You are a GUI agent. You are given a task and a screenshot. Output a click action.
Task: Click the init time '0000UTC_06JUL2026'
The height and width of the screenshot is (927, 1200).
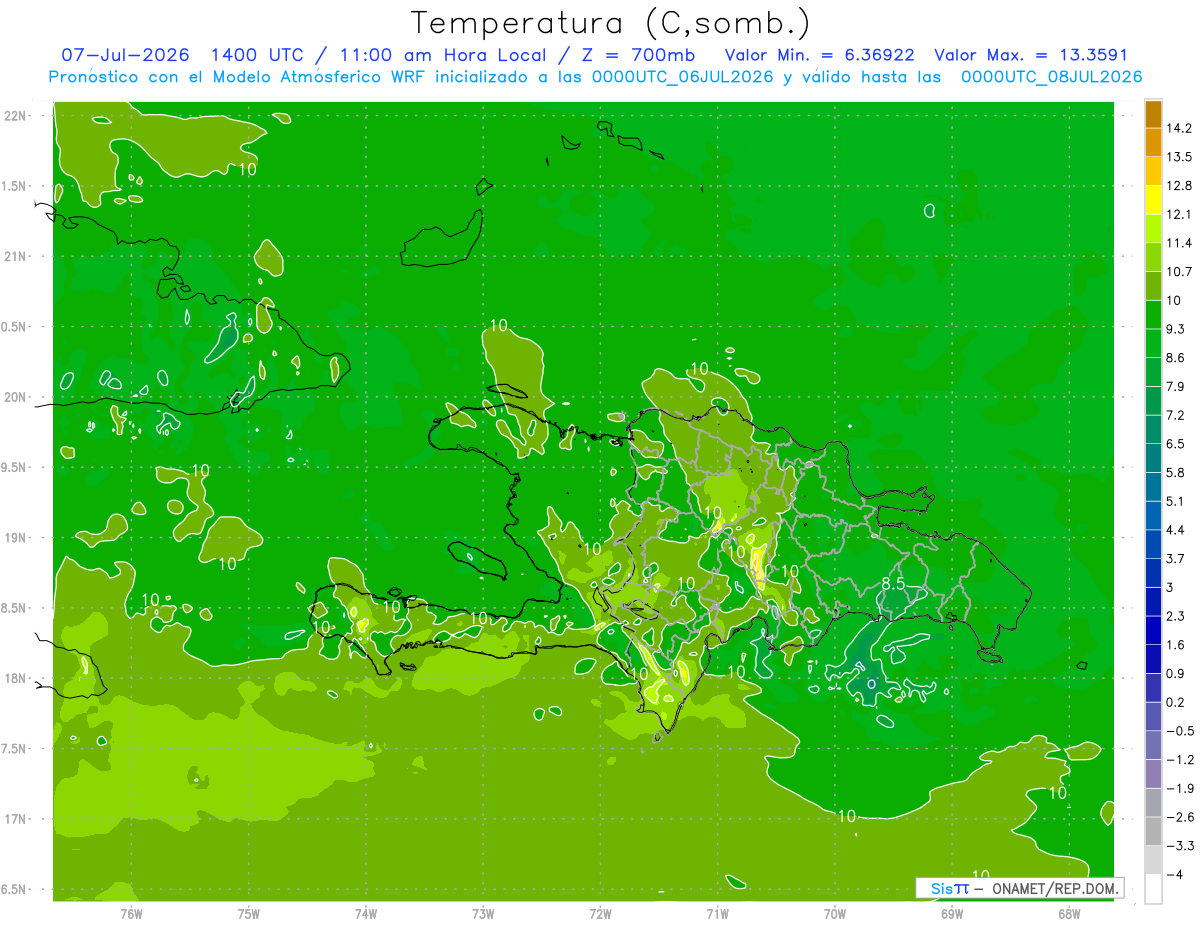[681, 77]
